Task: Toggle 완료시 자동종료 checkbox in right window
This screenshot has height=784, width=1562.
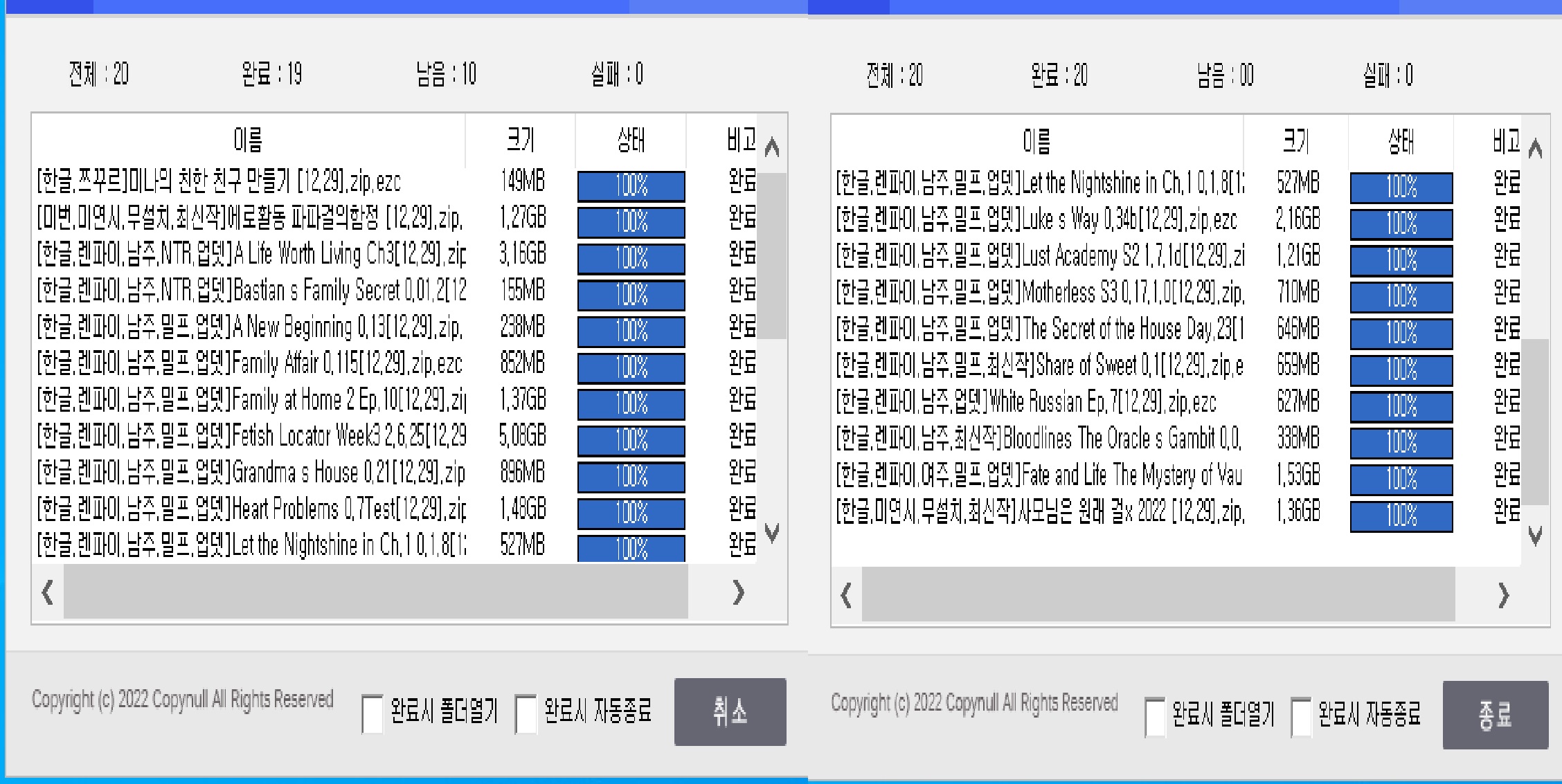Action: [x=1302, y=716]
